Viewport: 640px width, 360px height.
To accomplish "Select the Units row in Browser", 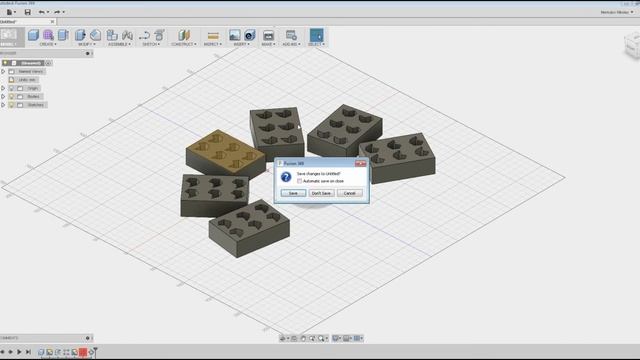I will 23,80.
